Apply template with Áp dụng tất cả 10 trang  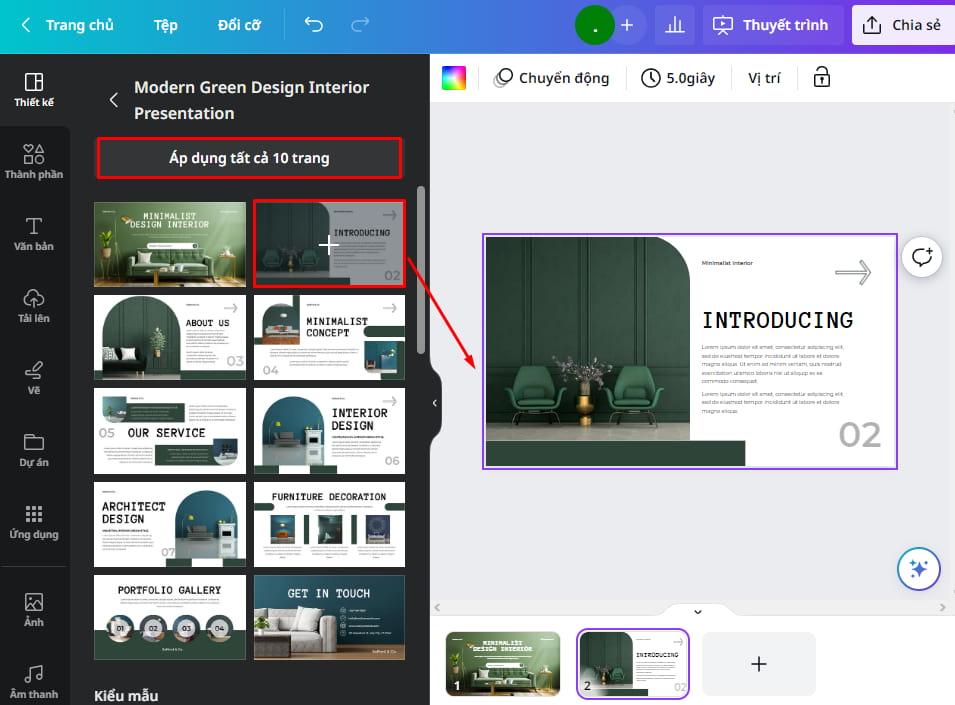point(248,158)
